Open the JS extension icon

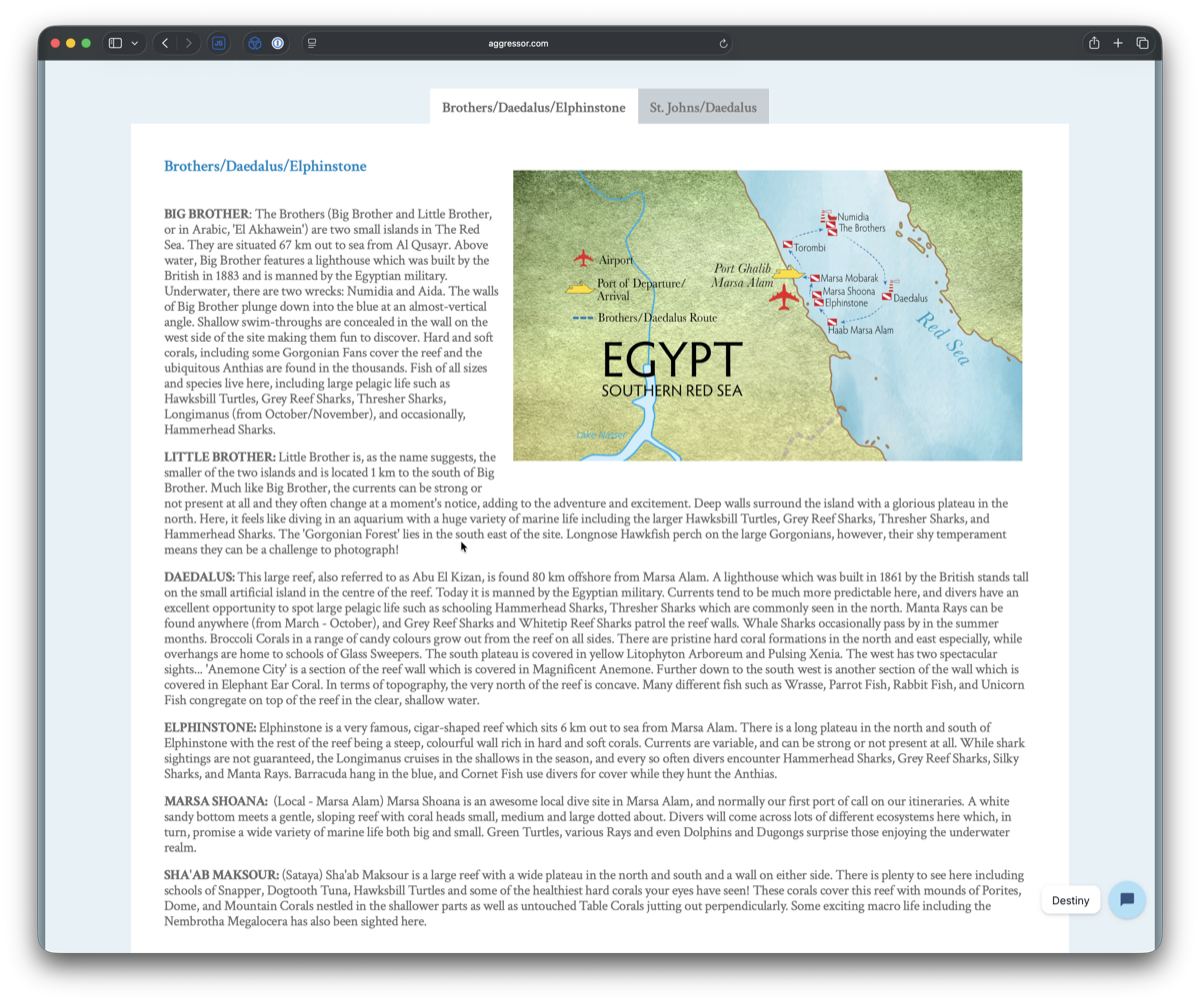[219, 43]
